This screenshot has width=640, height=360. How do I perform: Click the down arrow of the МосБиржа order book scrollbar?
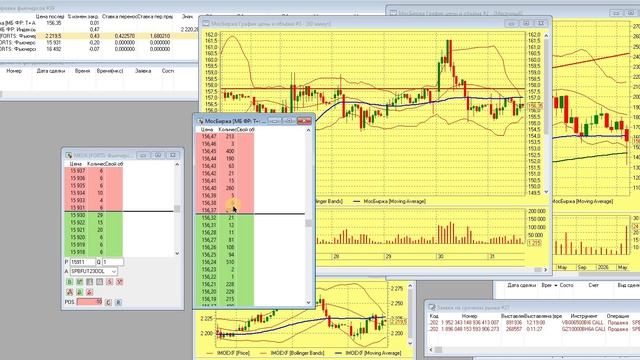coord(309,302)
